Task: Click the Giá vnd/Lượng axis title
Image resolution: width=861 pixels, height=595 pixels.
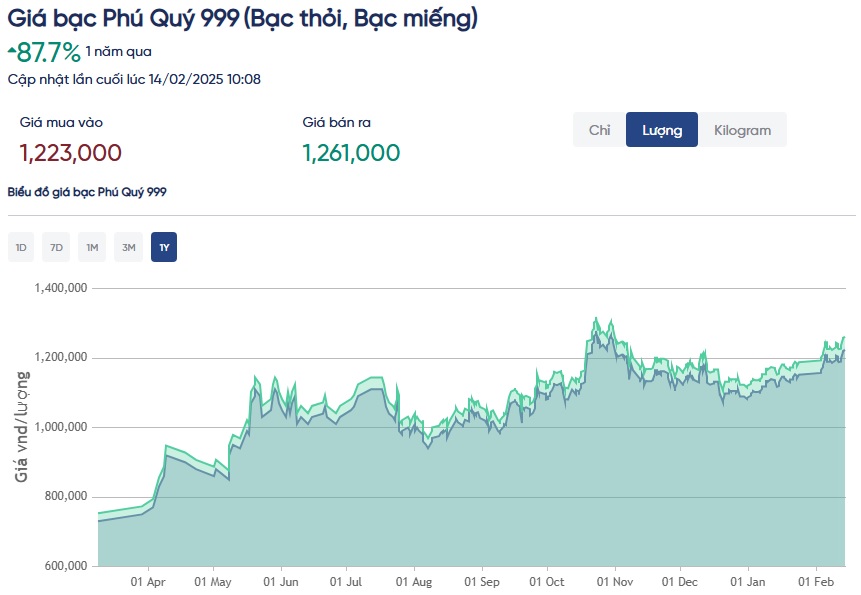Action: point(22,426)
